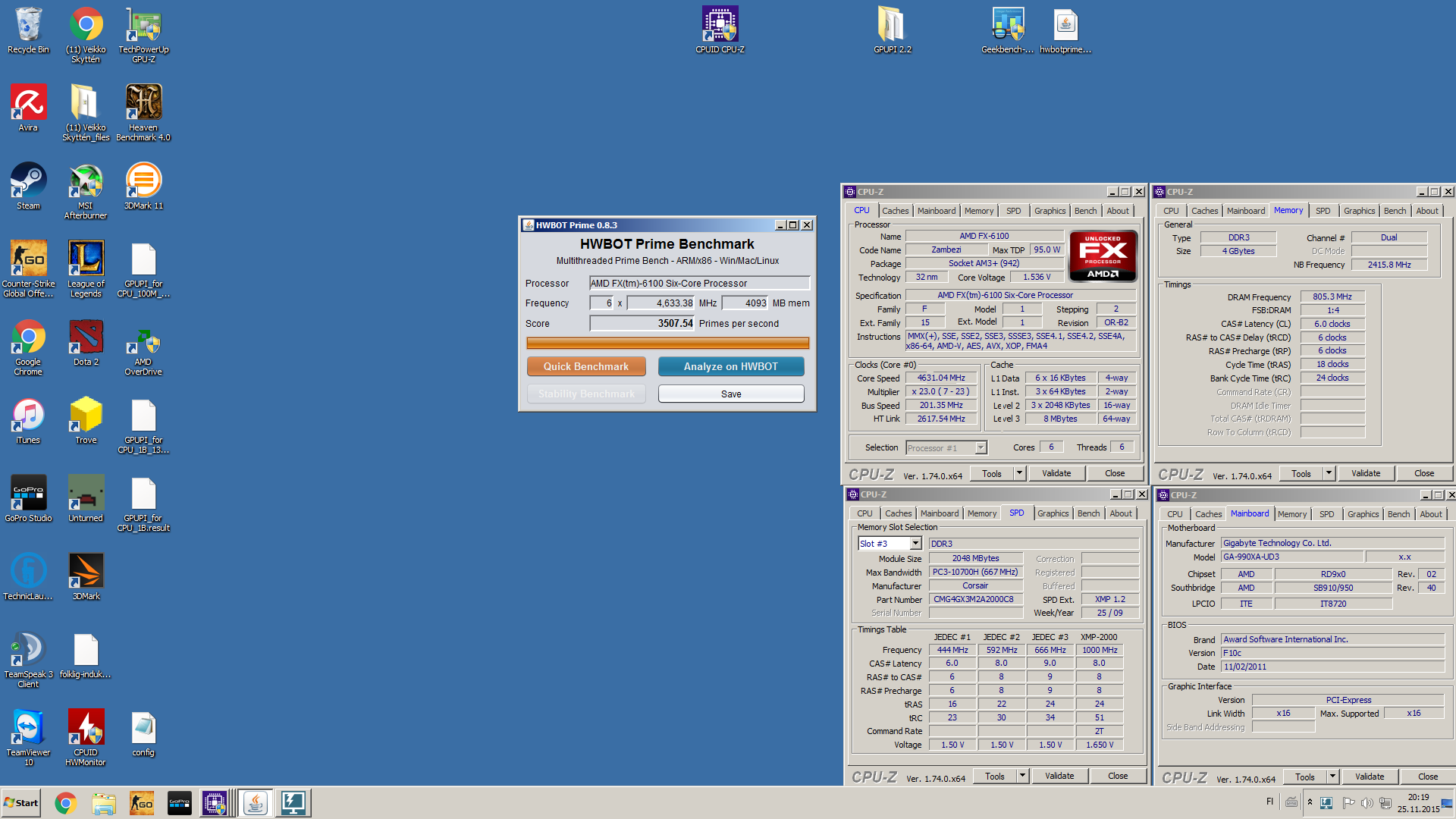The height and width of the screenshot is (819, 1456).
Task: Click the Processor name field in HWBOT Prime
Action: pyautogui.click(x=699, y=283)
